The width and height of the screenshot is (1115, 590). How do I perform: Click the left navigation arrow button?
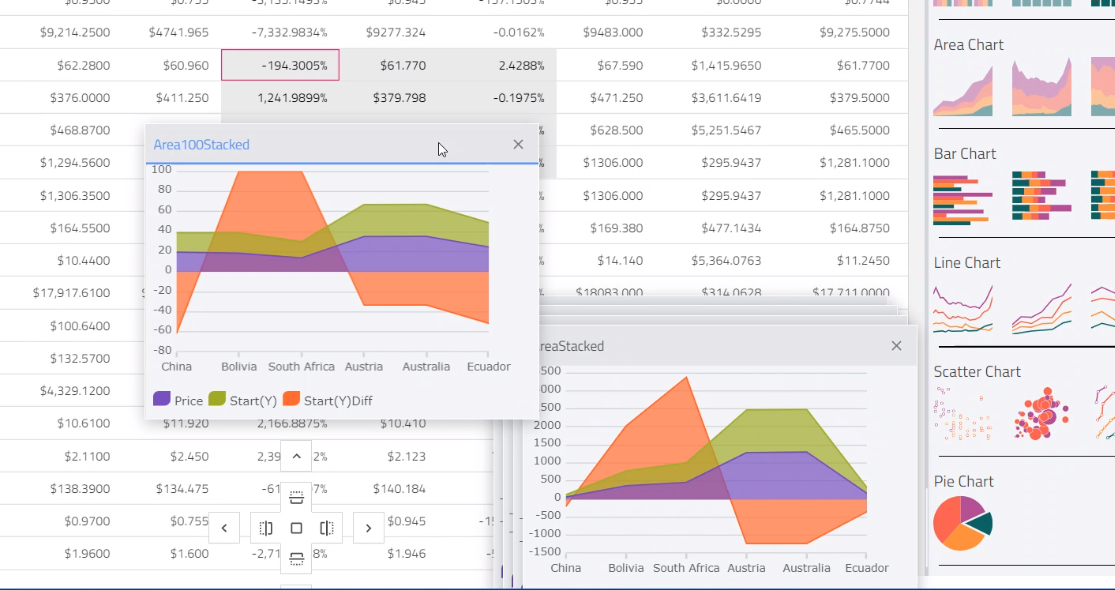(224, 527)
